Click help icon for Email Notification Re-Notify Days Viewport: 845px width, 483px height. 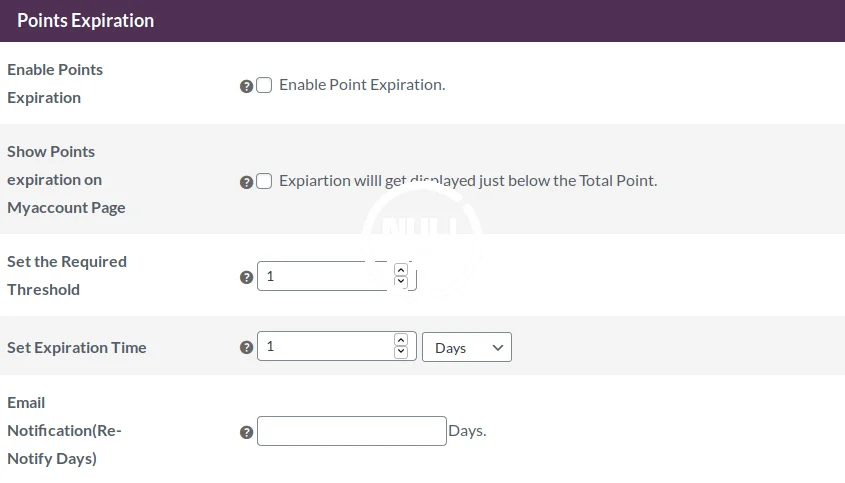(247, 433)
